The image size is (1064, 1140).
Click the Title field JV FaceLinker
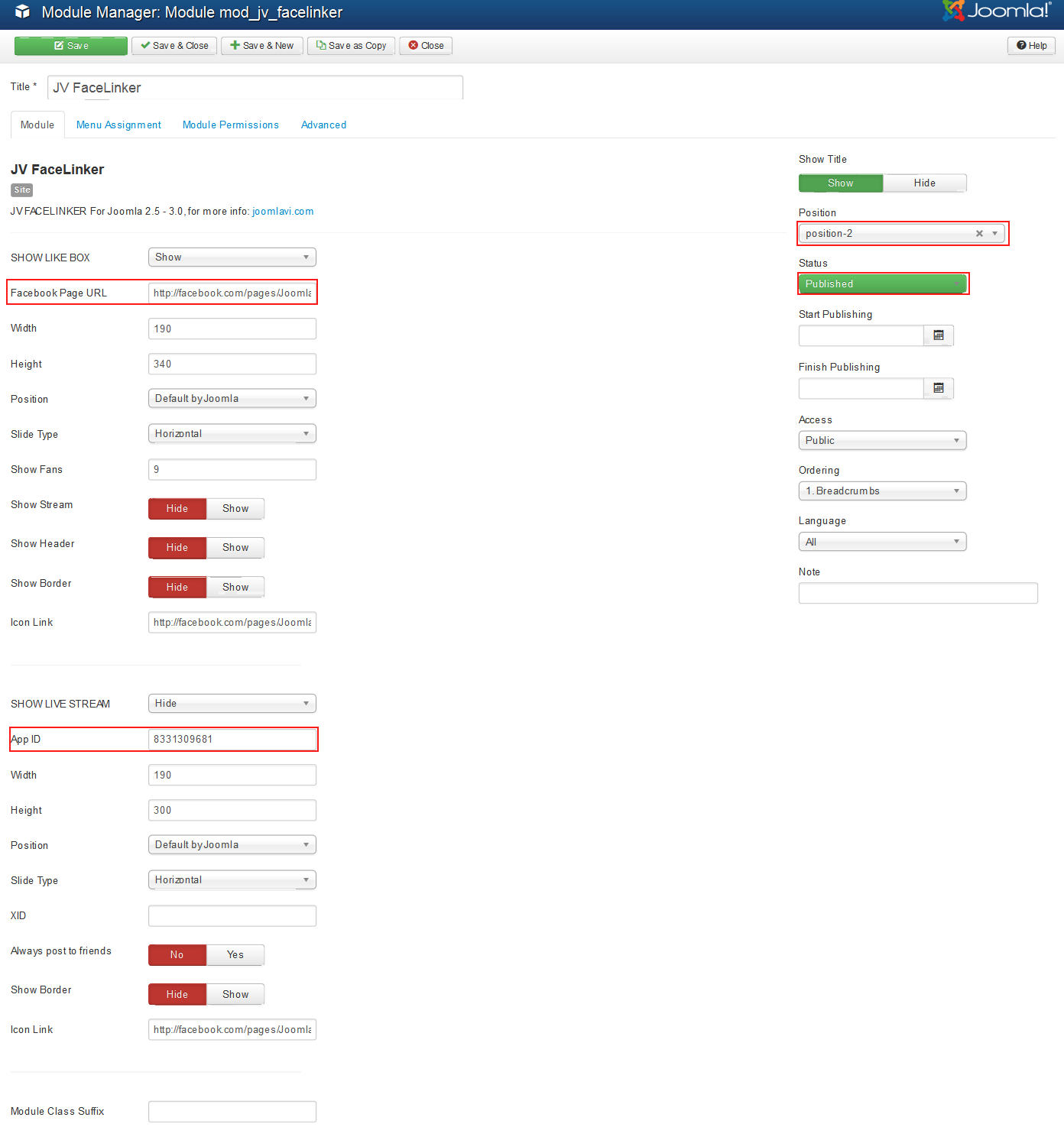pos(255,88)
